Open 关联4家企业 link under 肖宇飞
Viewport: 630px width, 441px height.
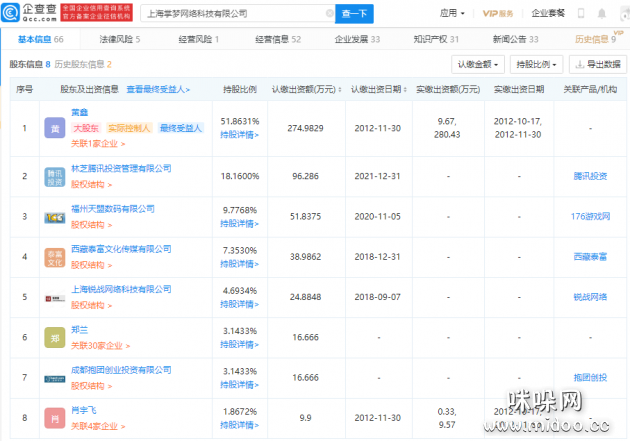pyautogui.click(x=98, y=426)
